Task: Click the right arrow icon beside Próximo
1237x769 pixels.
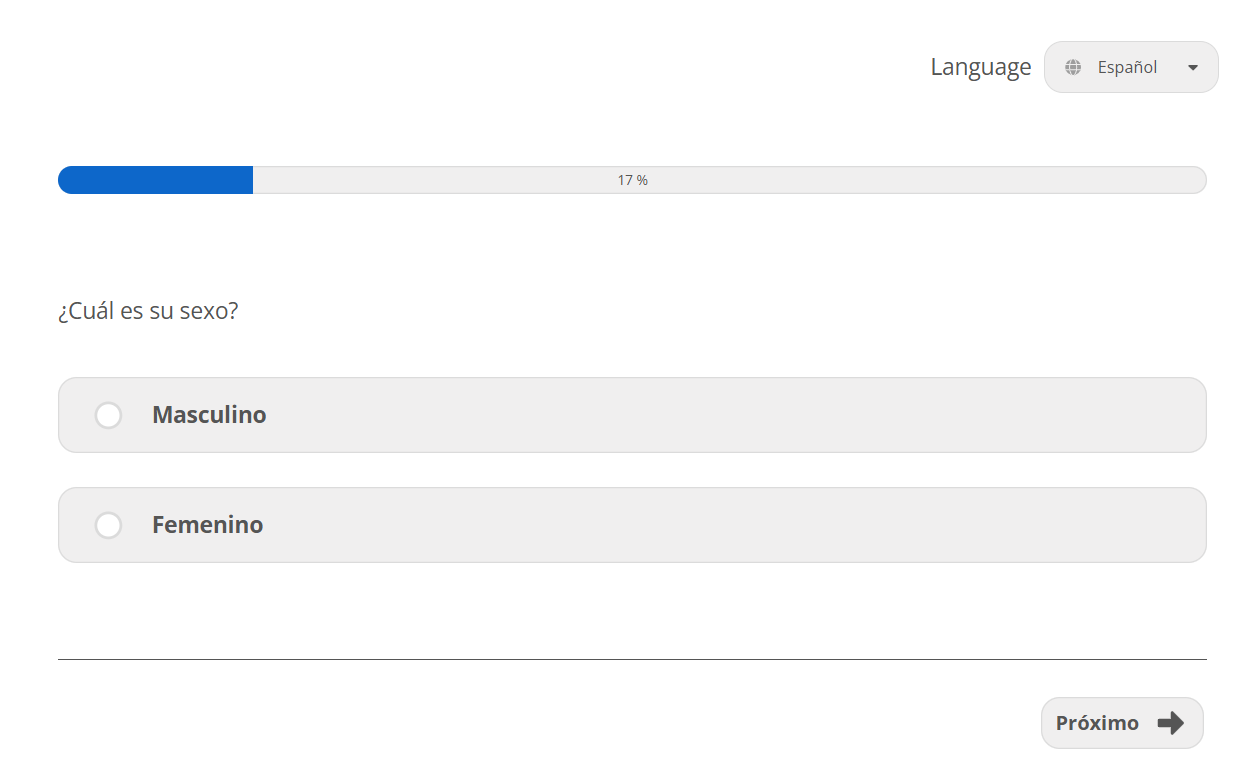Action: pos(1170,723)
